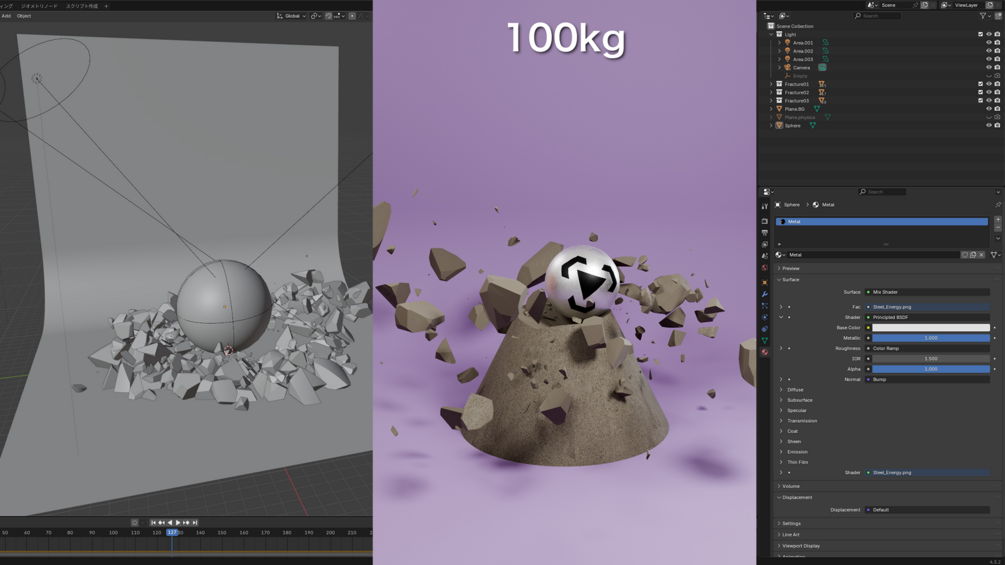
Task: Play the animation forward
Action: tap(178, 523)
